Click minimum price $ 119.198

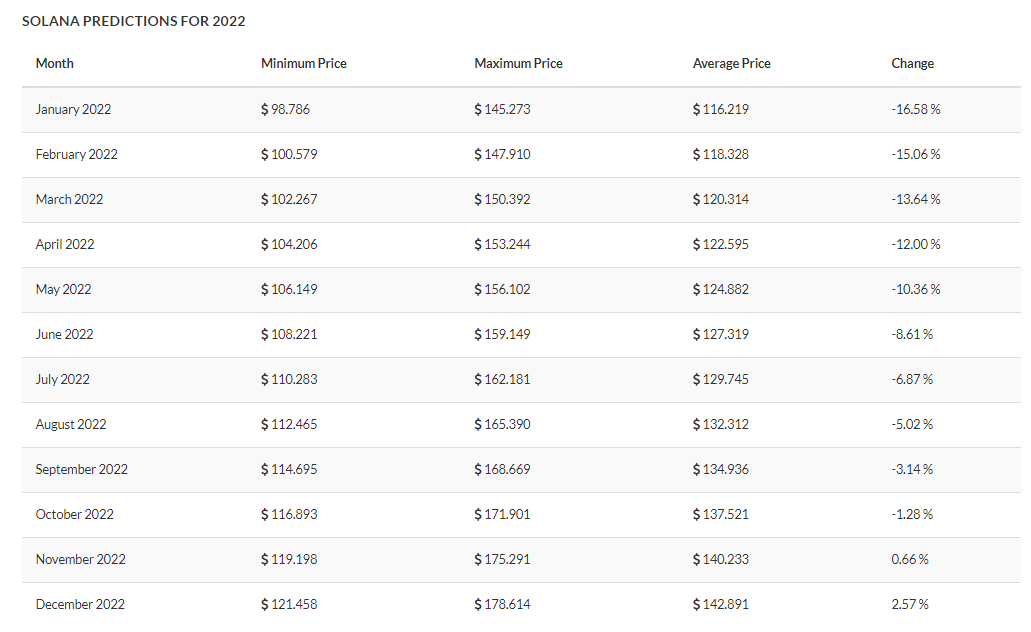click(289, 559)
